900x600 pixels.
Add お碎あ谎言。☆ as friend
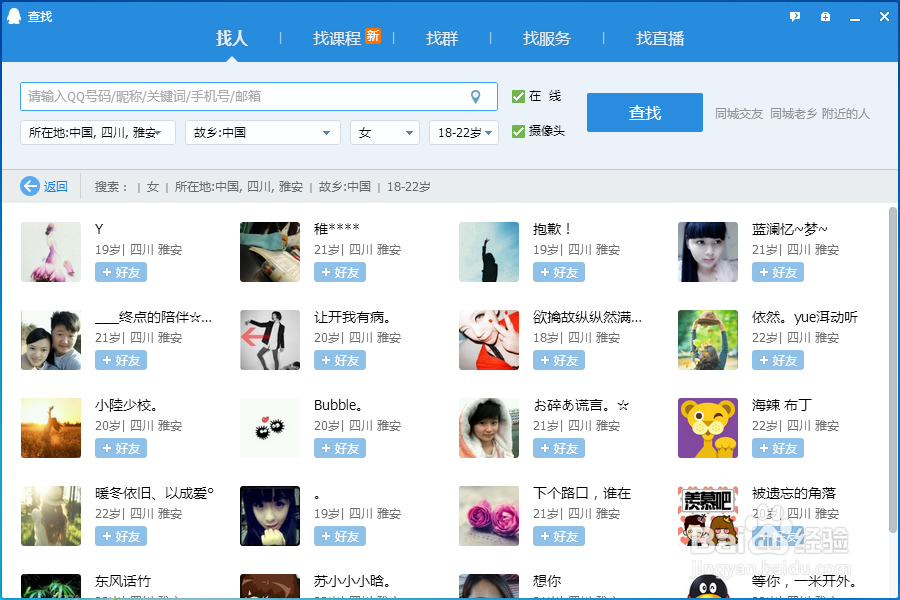pyautogui.click(x=559, y=448)
